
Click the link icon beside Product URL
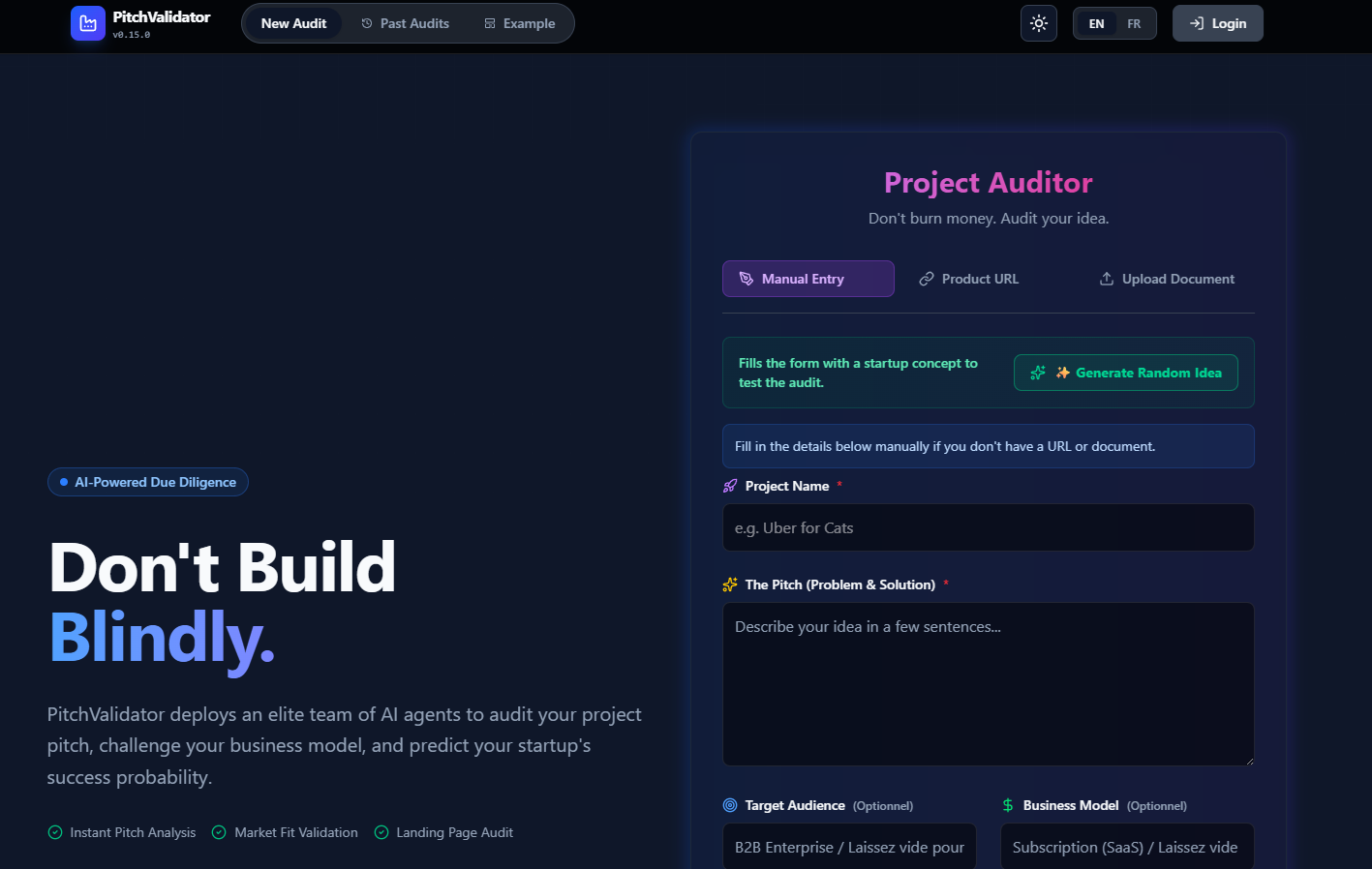coord(926,279)
